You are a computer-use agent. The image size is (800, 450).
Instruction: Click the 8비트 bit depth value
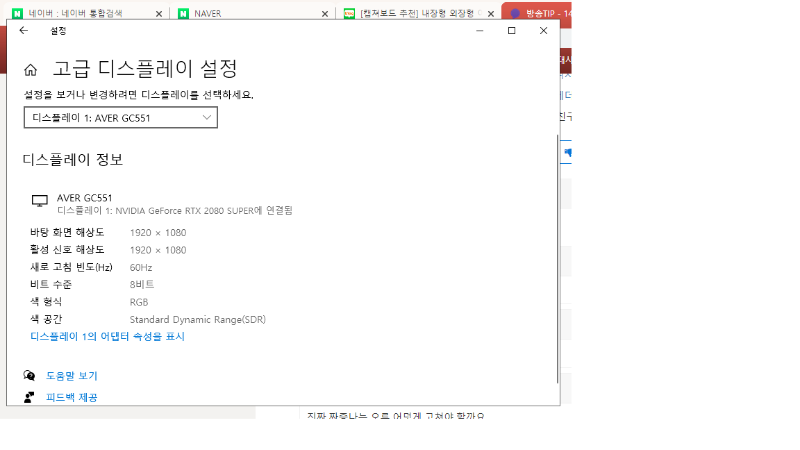click(x=142, y=284)
